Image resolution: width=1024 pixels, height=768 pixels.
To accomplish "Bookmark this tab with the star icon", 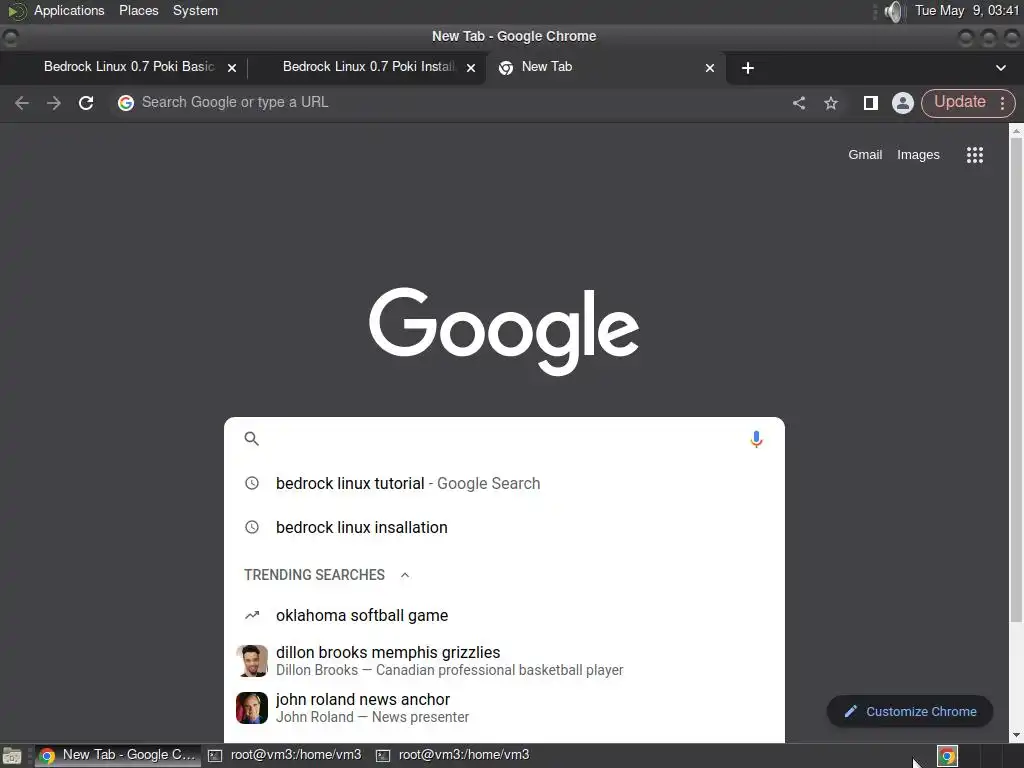I will (831, 103).
